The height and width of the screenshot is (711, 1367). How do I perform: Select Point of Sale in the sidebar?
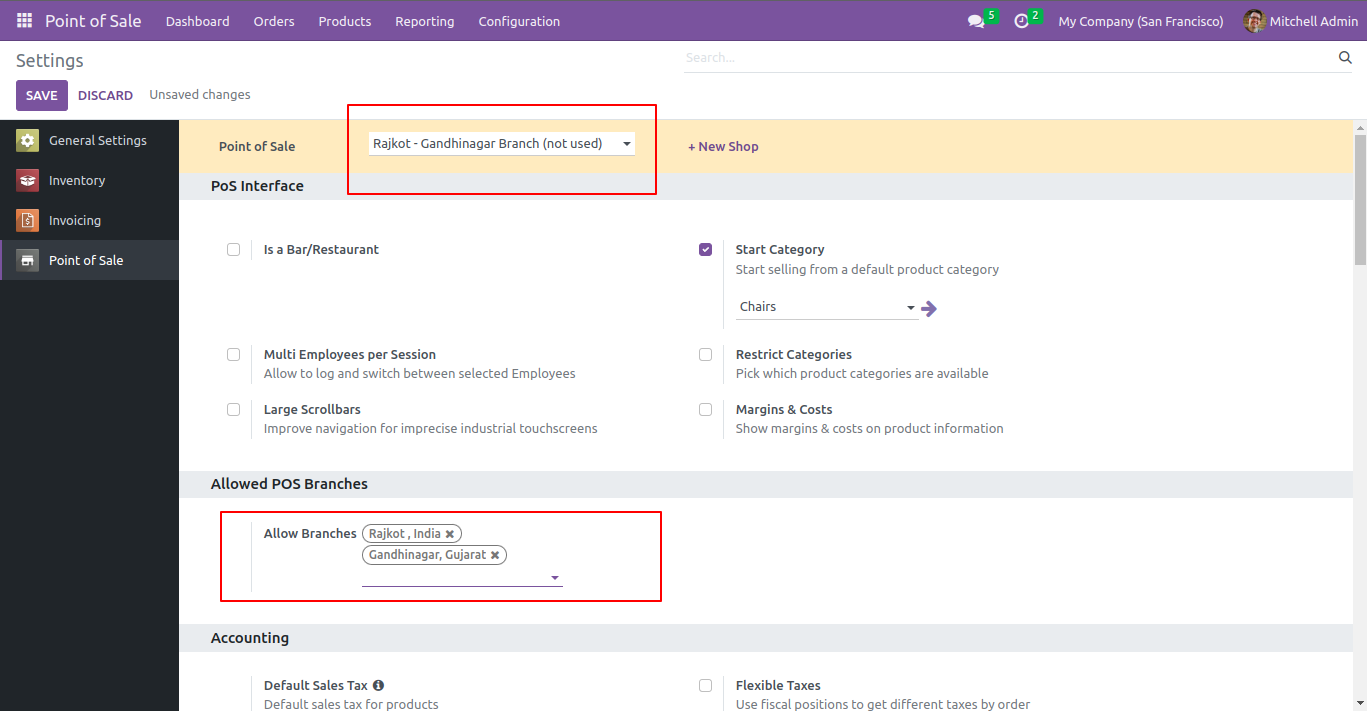(89, 261)
